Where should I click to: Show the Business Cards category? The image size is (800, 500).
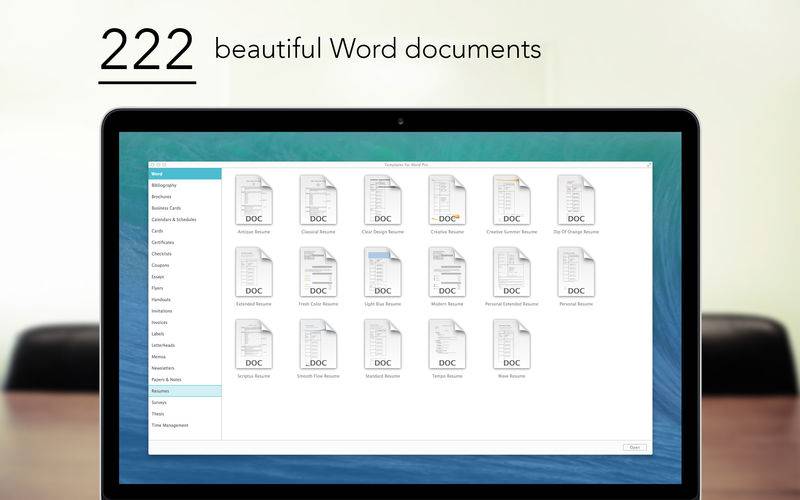pos(185,208)
